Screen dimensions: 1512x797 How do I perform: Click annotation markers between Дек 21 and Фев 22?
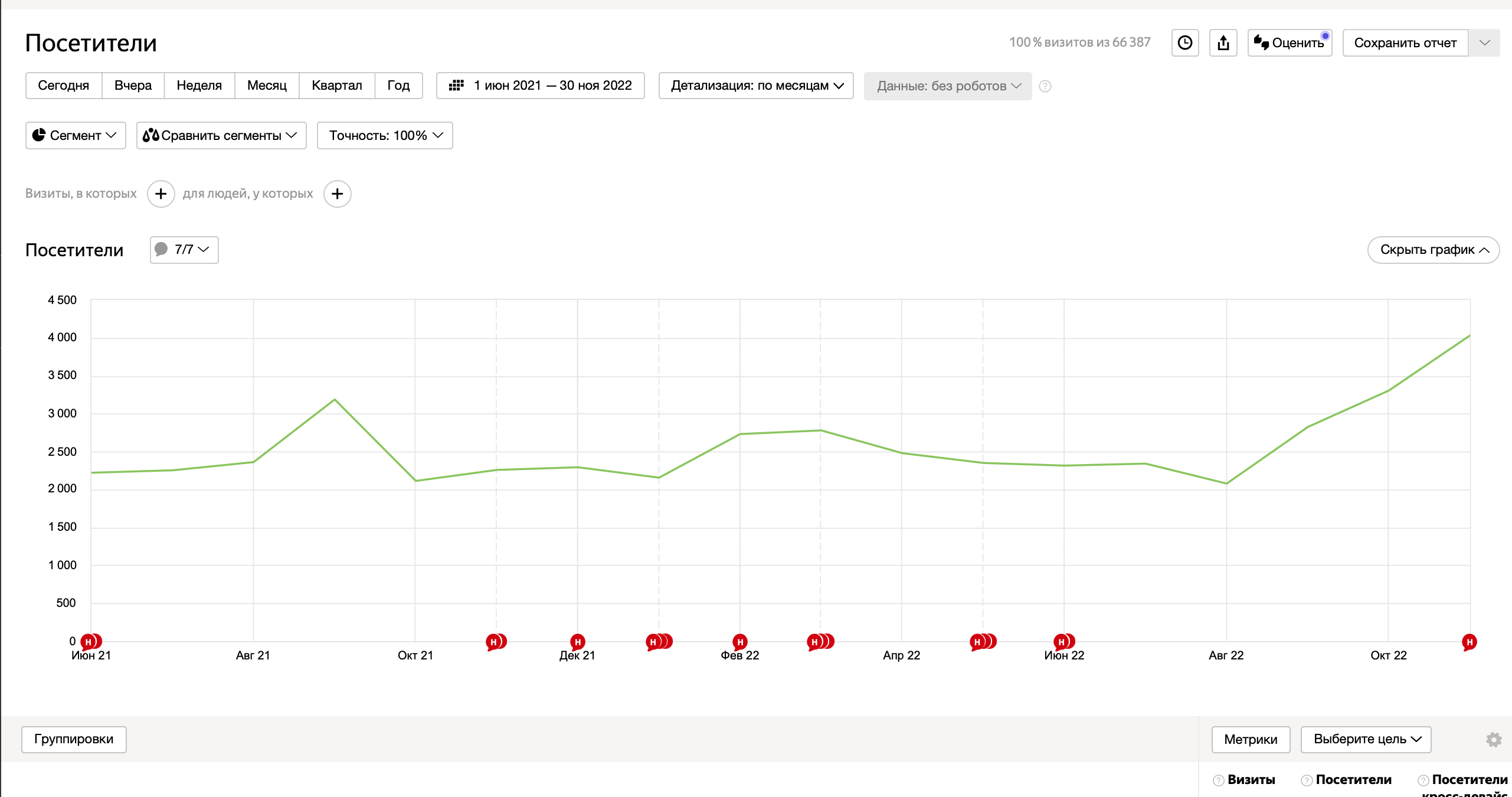pos(659,642)
